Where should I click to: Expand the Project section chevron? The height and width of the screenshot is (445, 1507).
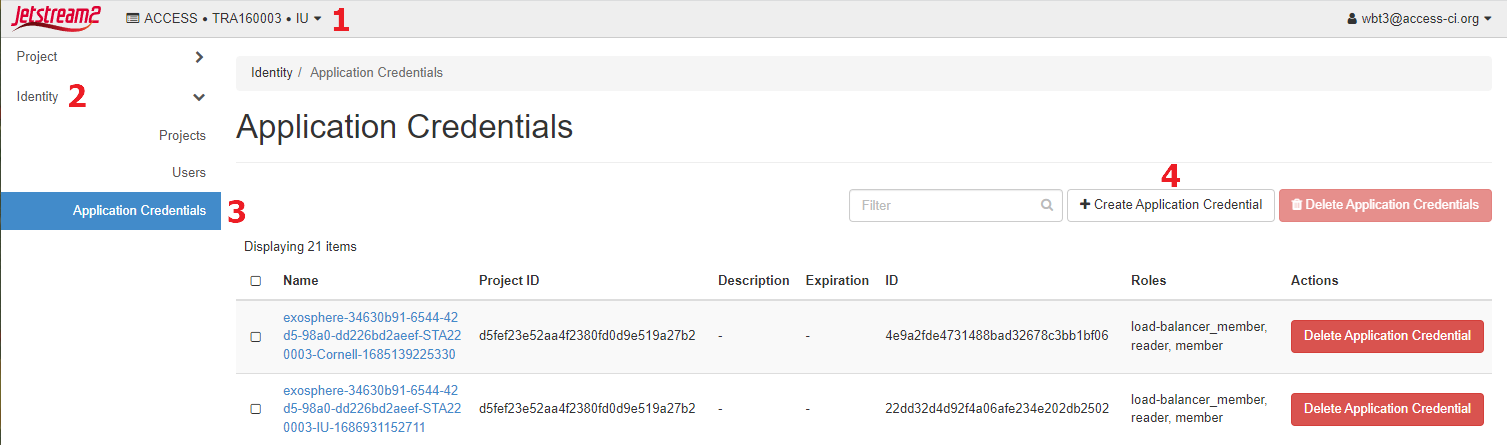[x=199, y=57]
